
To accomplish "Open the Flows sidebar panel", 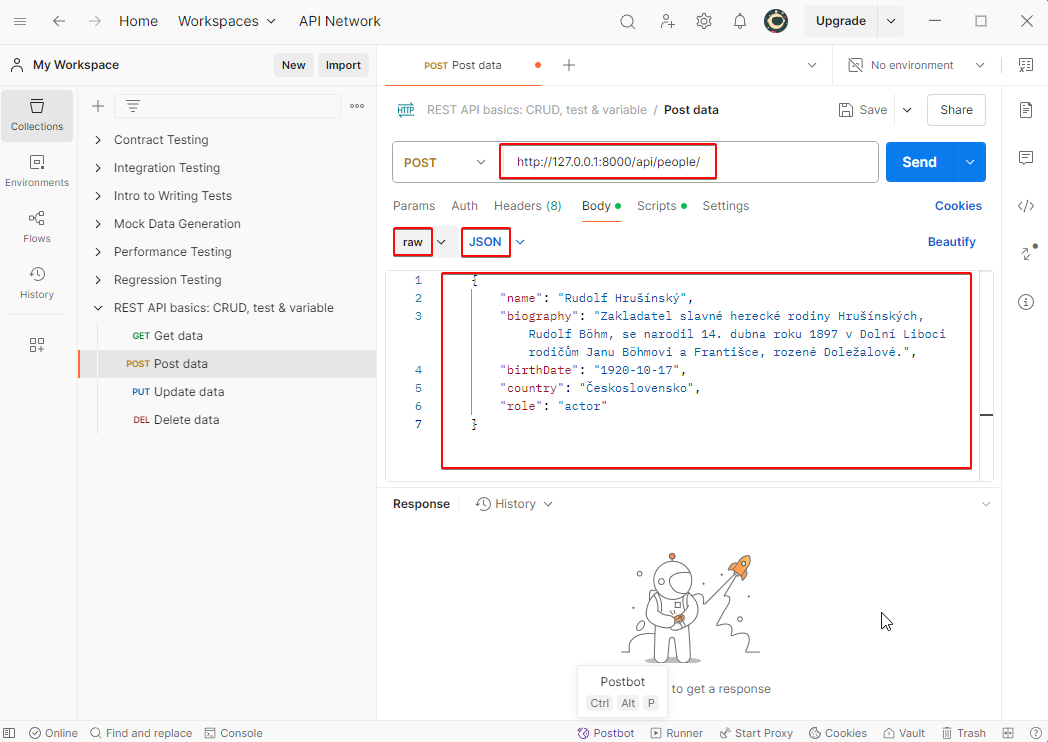I will pos(37,228).
